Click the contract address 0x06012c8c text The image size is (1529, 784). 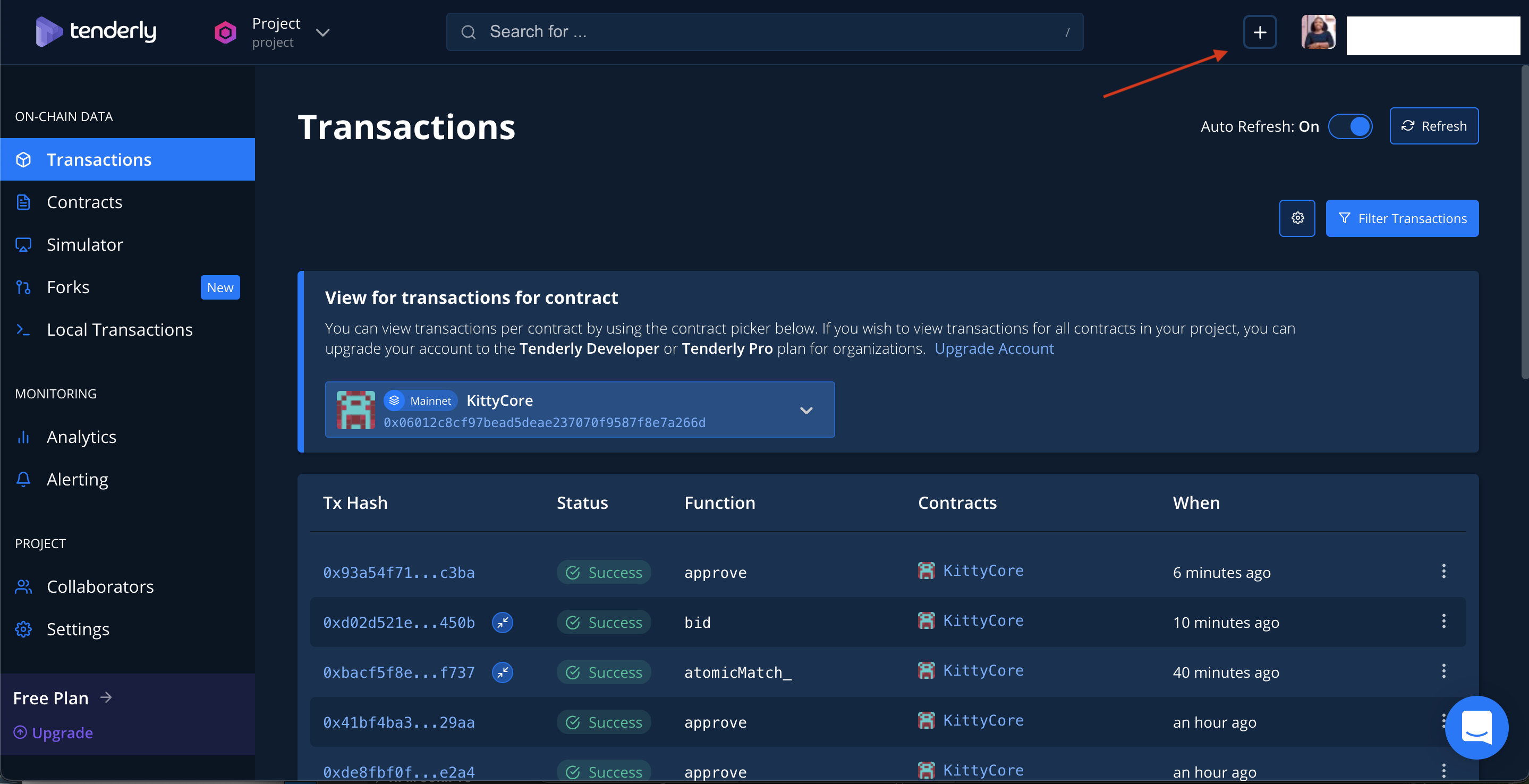click(x=545, y=423)
